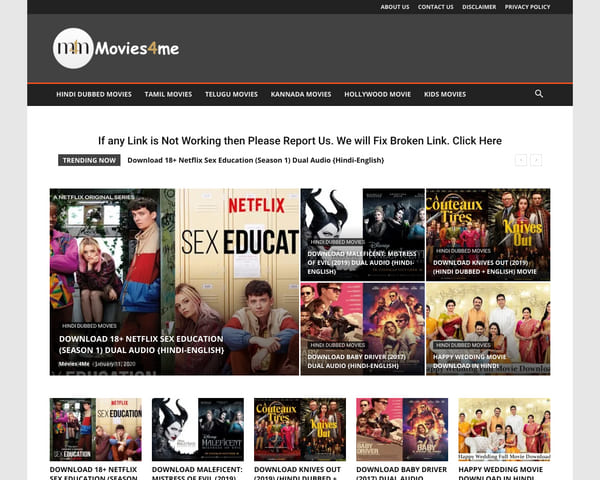The width and height of the screenshot is (600, 480).
Task: Open featured Knives Out 2019 title
Action: coord(485,267)
